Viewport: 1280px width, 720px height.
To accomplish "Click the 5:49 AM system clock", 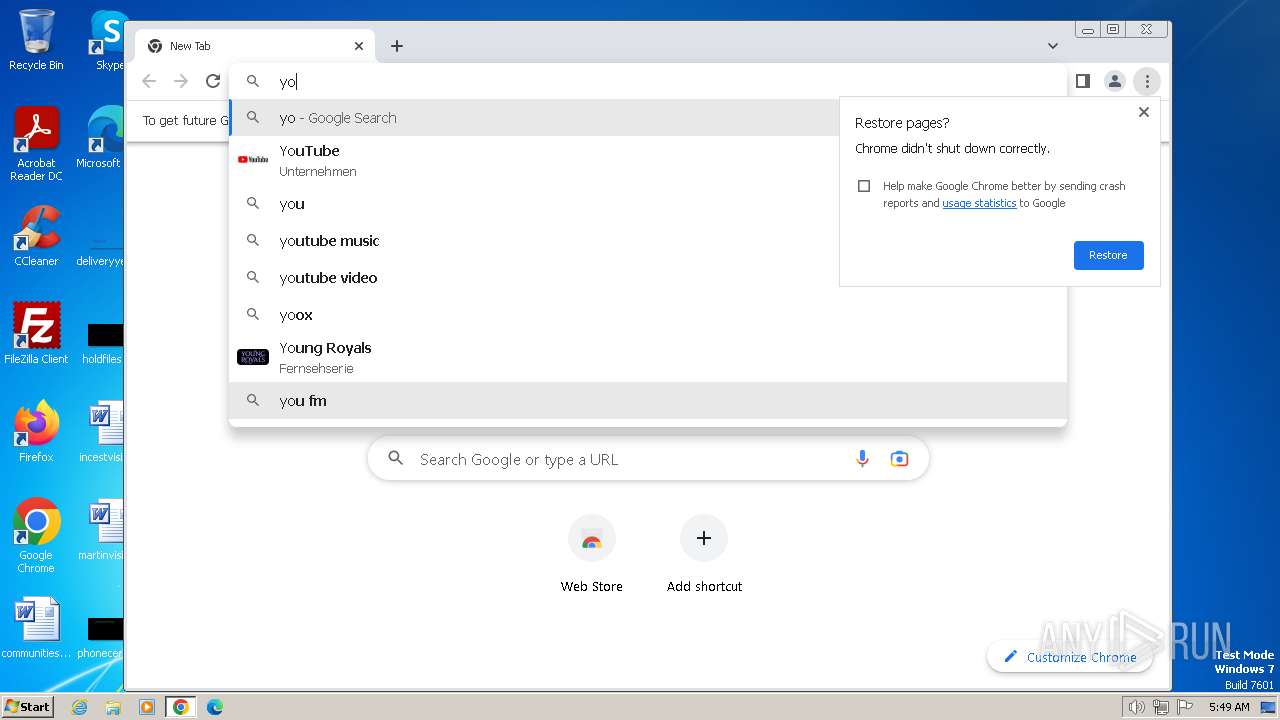I will click(x=1229, y=707).
